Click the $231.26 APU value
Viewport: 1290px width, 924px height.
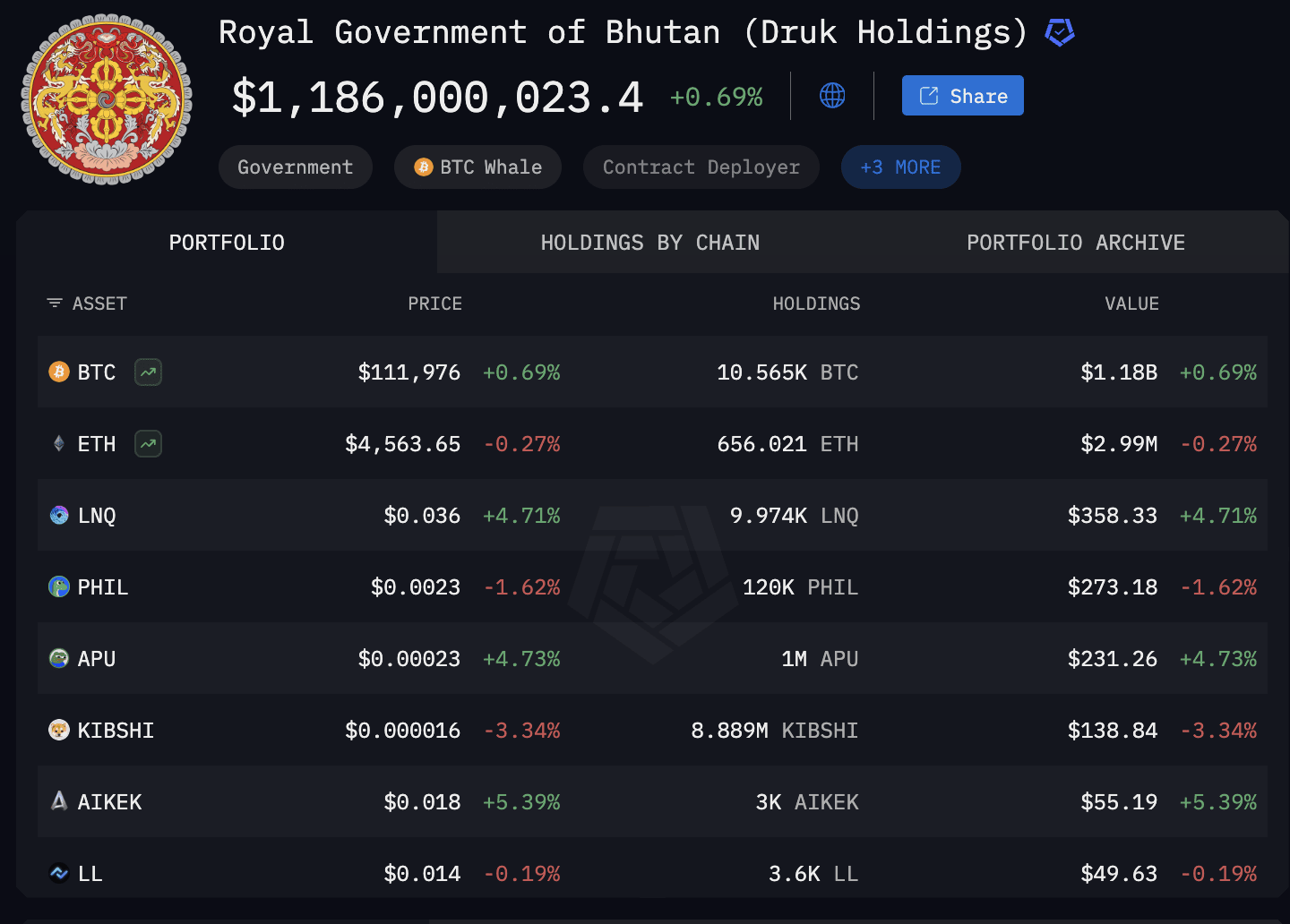[x=1113, y=659]
